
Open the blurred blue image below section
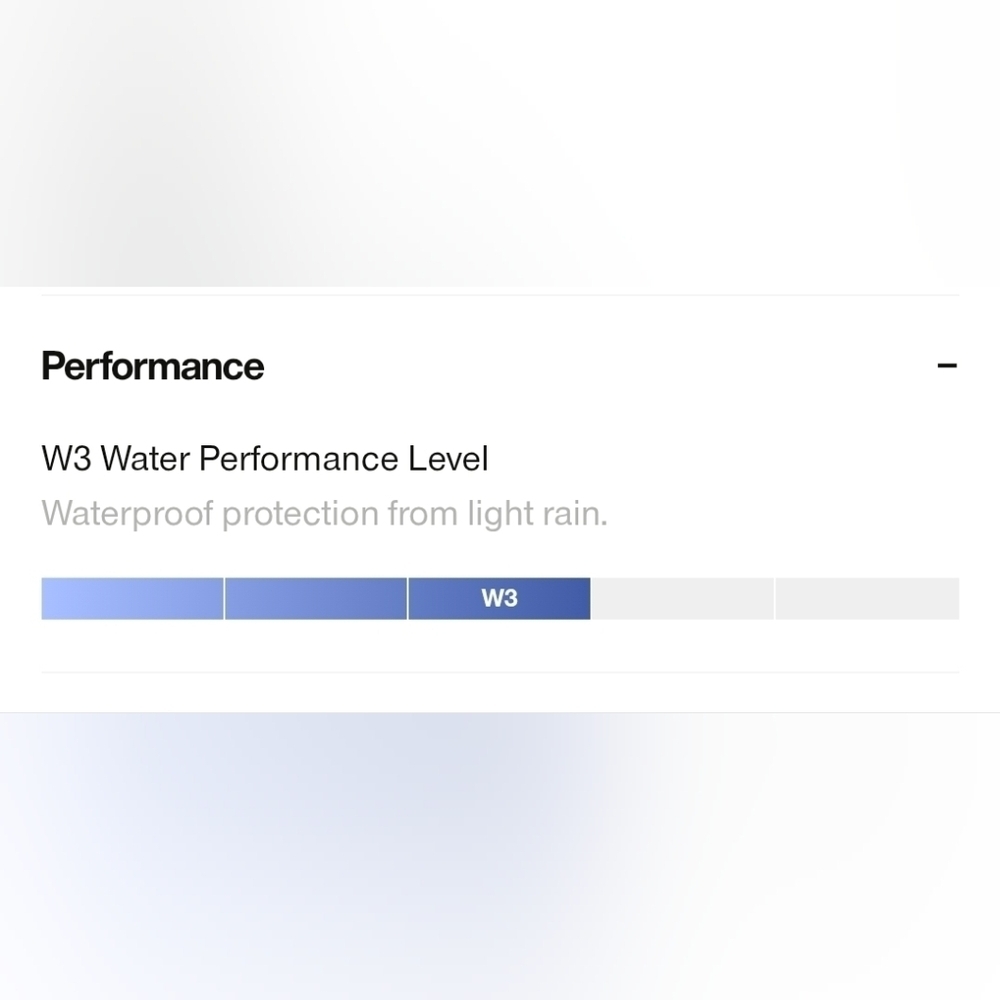tap(500, 857)
